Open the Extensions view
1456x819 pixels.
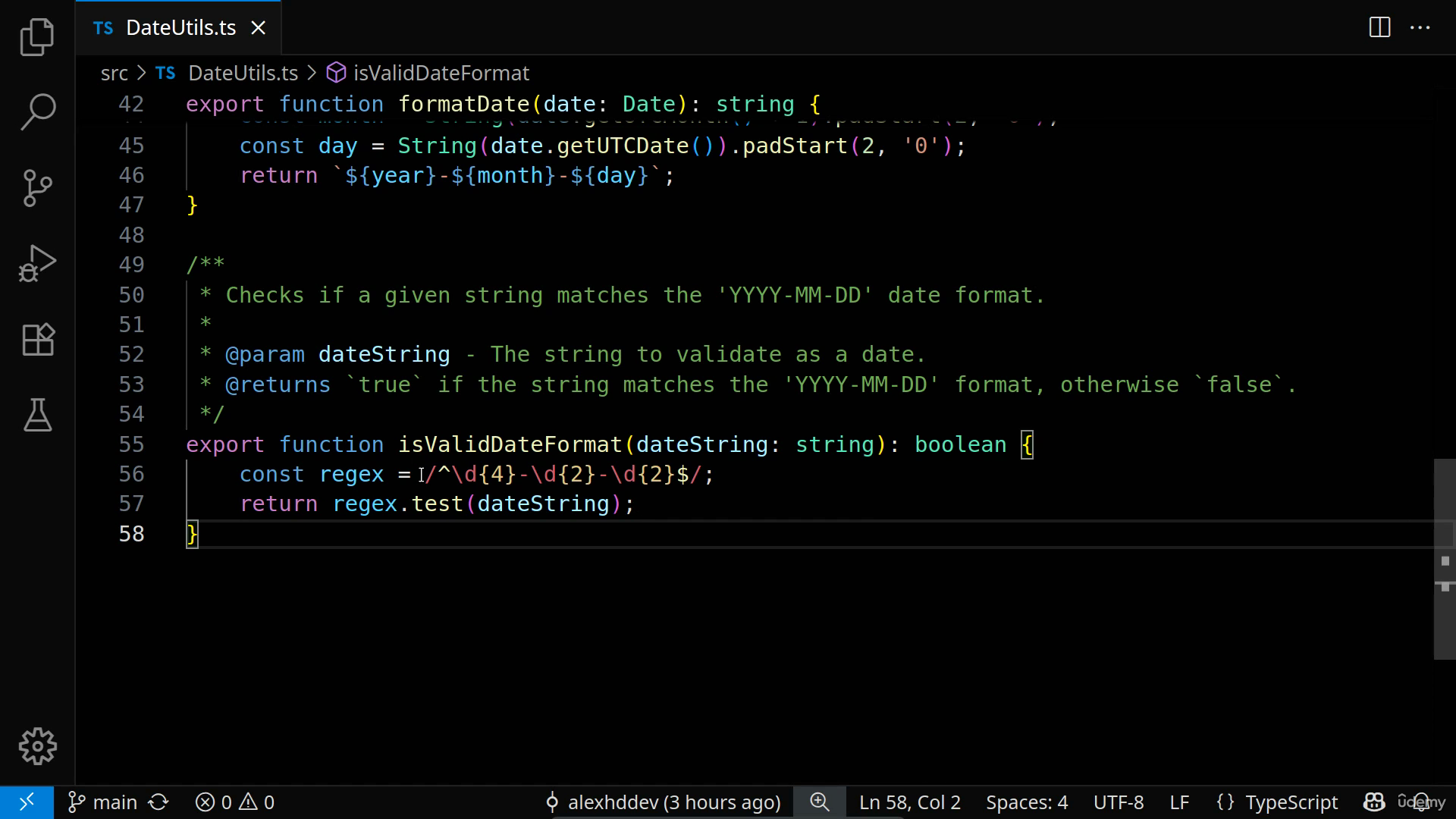37,340
